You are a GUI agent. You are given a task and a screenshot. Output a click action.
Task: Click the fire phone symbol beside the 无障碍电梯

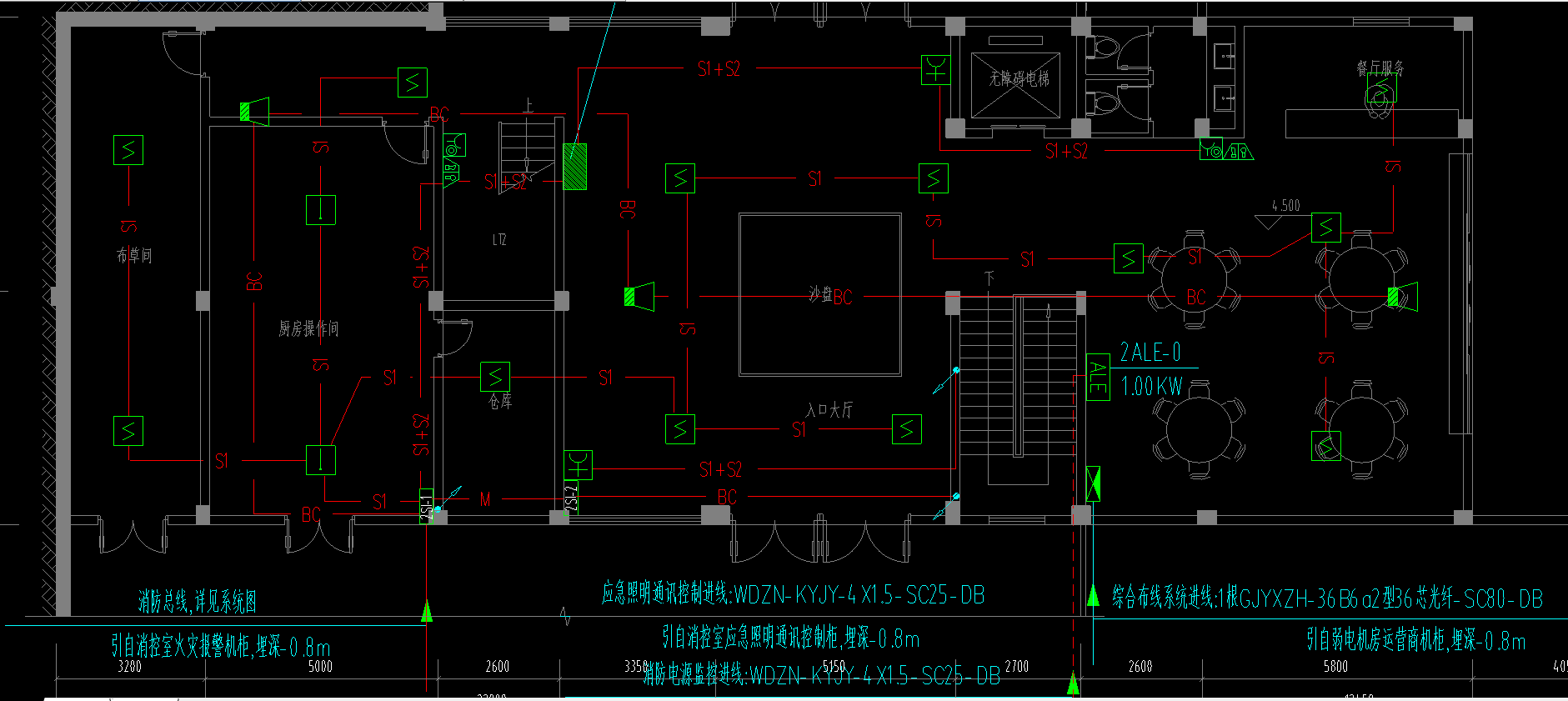click(x=935, y=70)
